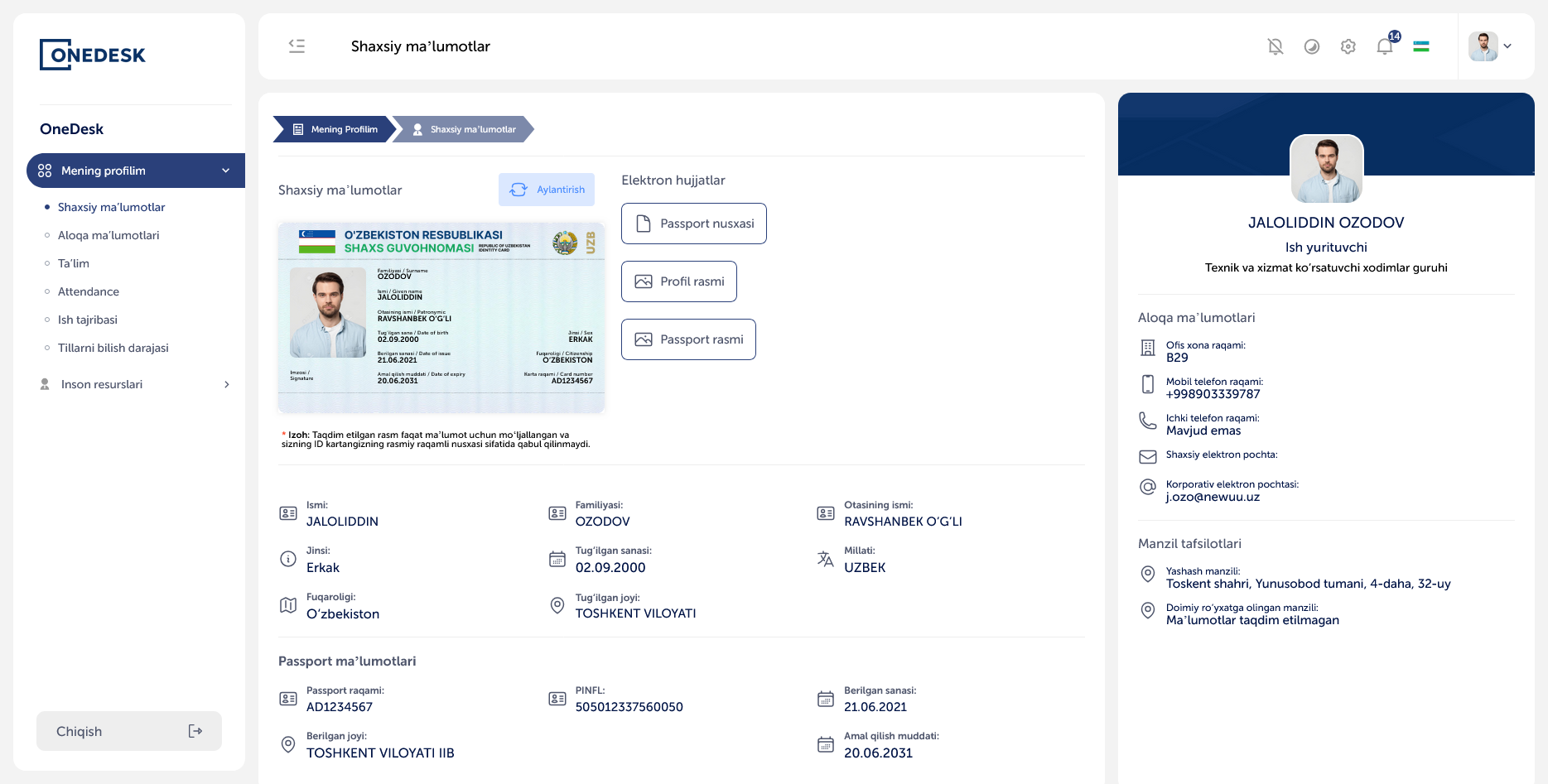
Task: View Profil rasmi document
Action: pos(678,281)
